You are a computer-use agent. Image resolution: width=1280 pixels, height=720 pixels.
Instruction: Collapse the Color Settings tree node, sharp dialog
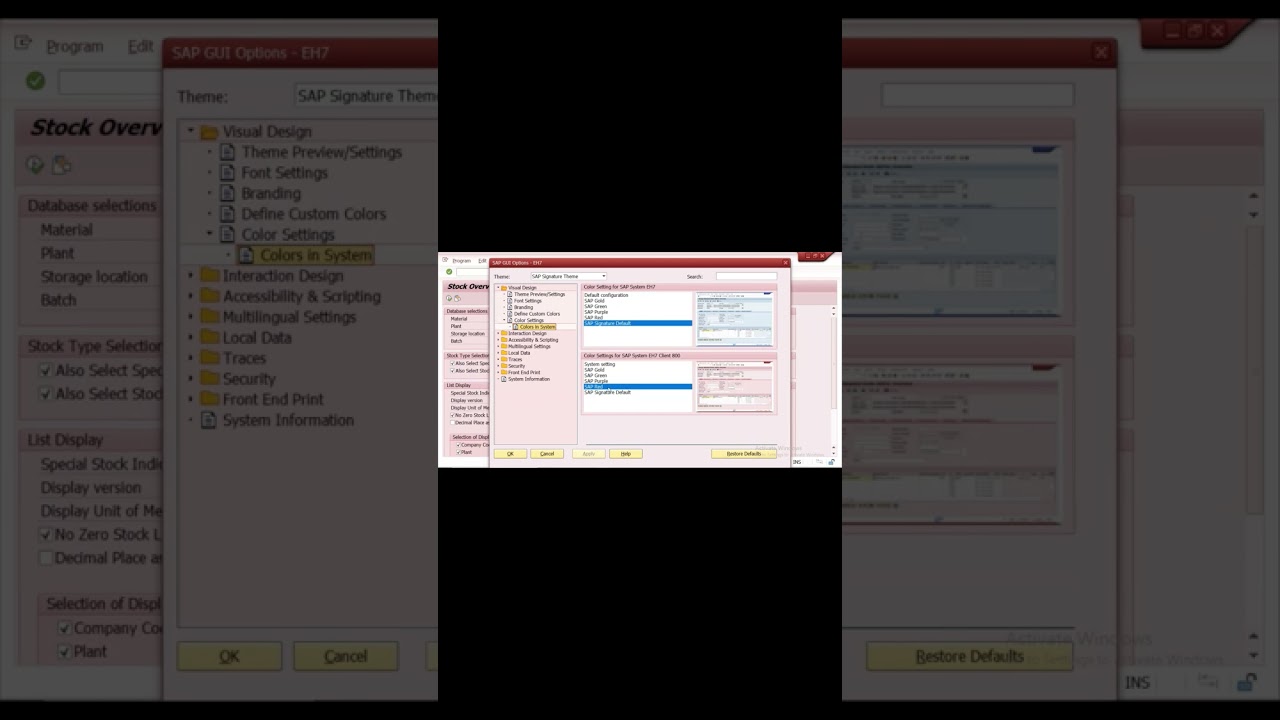(x=504, y=320)
